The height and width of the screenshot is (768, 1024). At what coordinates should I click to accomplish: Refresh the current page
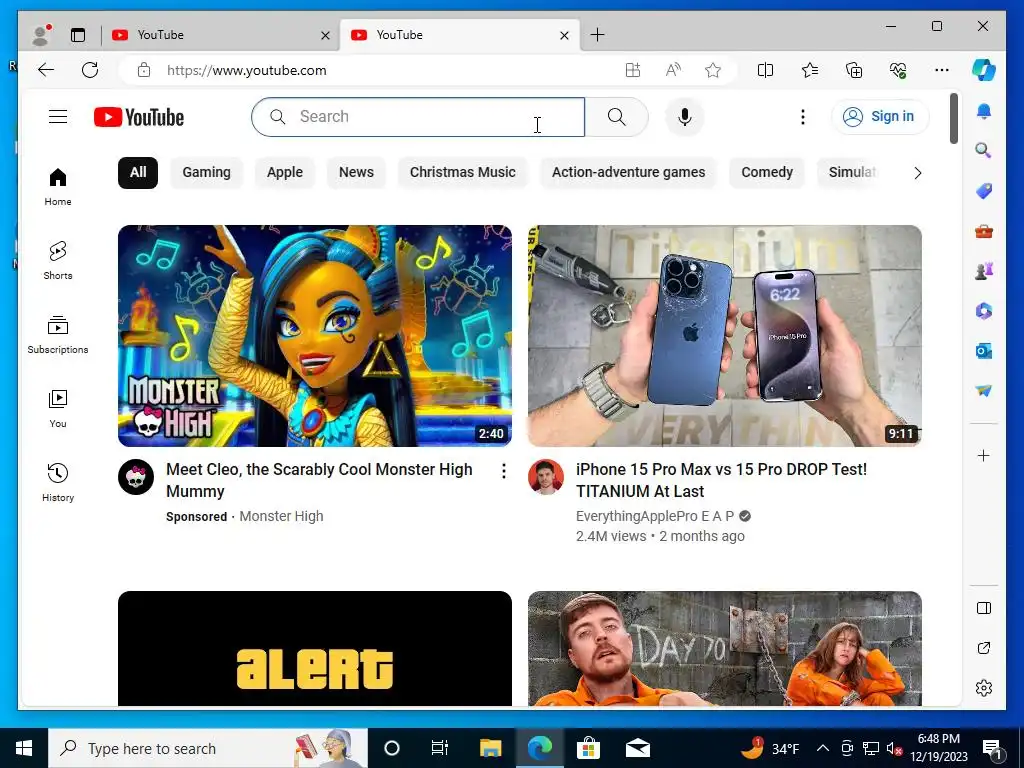point(90,70)
